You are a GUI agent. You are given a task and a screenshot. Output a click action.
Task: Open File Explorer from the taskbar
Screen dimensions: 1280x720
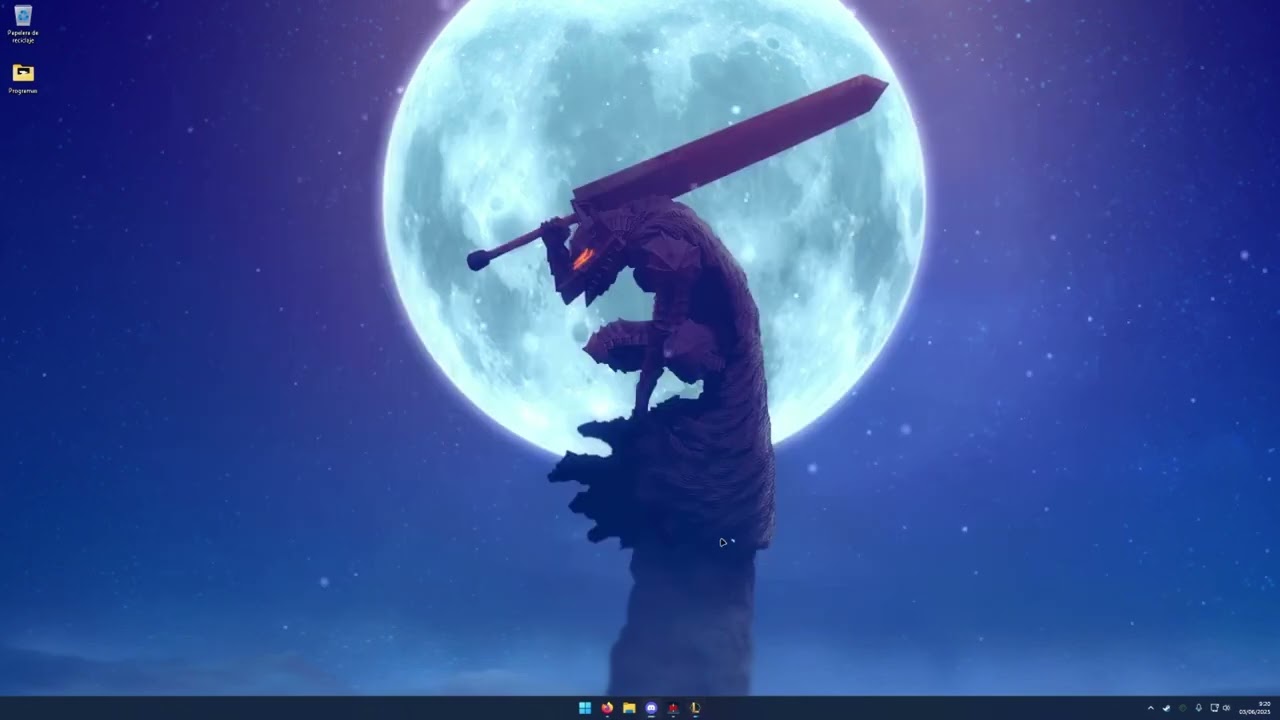pyautogui.click(x=629, y=708)
